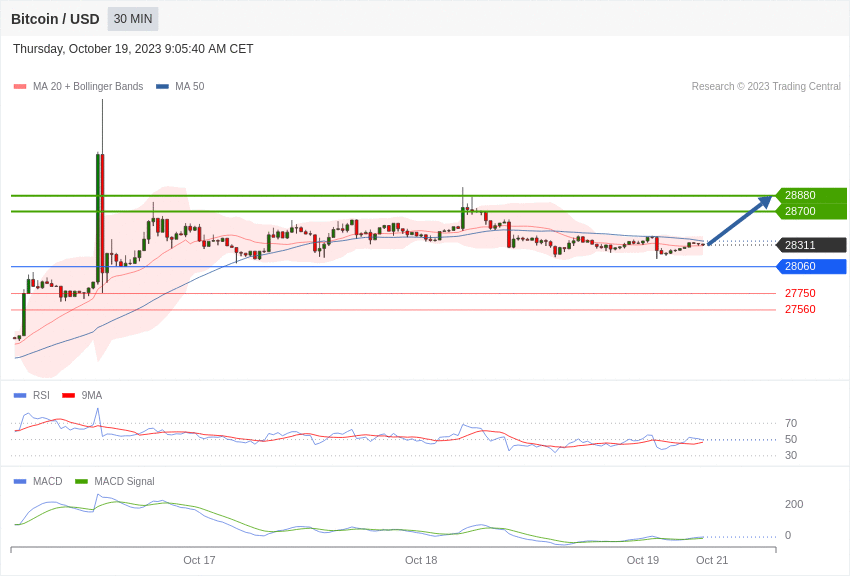Image resolution: width=850 pixels, height=576 pixels.
Task: Select the 28060 blue pivot price label
Action: (811, 266)
